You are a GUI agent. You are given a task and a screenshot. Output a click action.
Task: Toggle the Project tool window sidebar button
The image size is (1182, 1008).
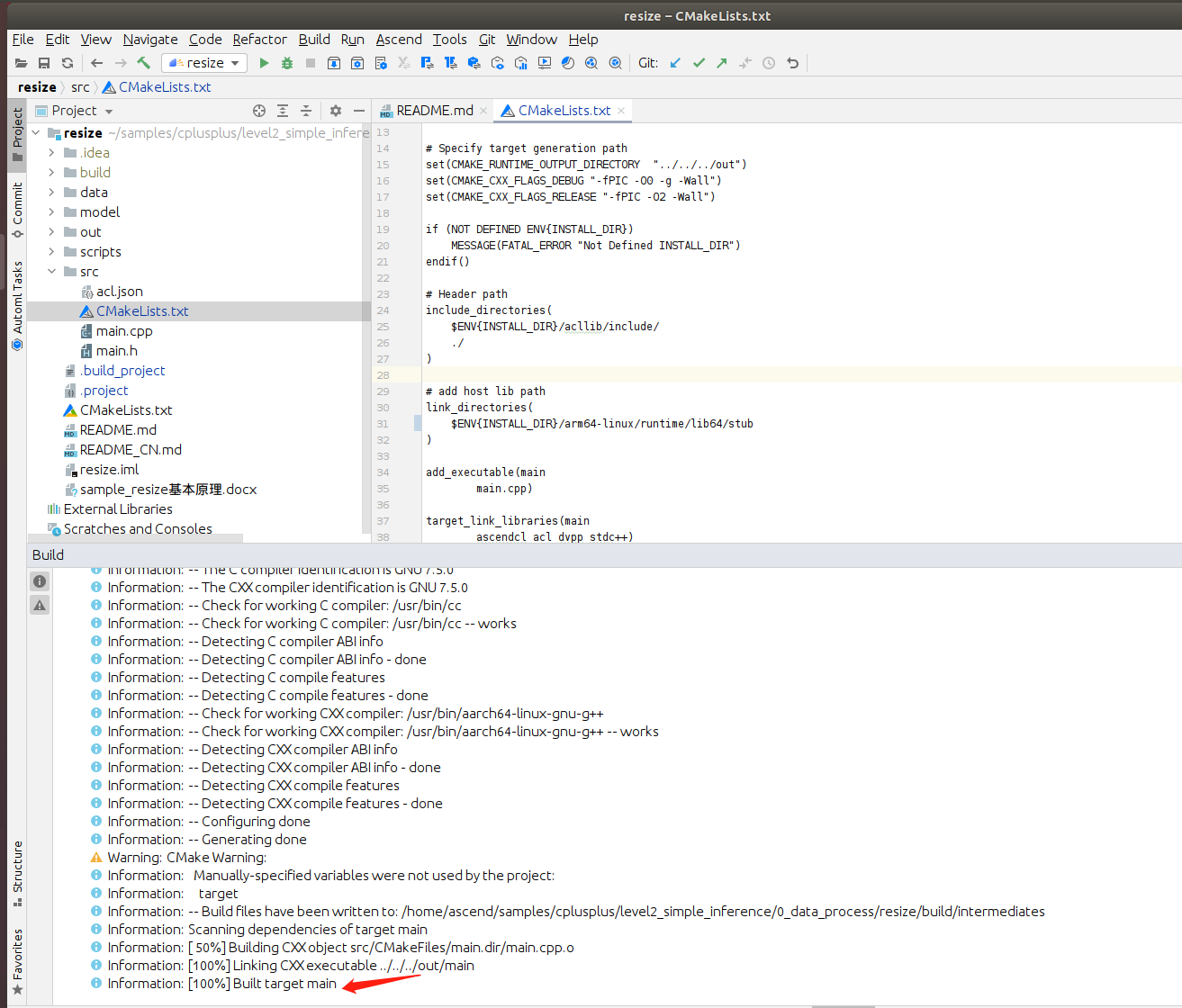click(x=17, y=135)
